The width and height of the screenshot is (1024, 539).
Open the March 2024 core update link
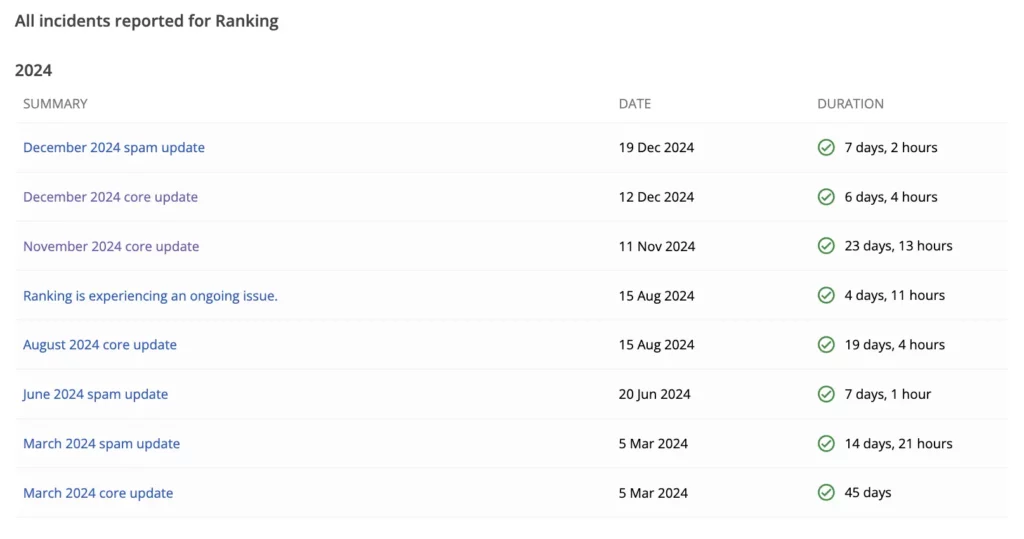(98, 493)
